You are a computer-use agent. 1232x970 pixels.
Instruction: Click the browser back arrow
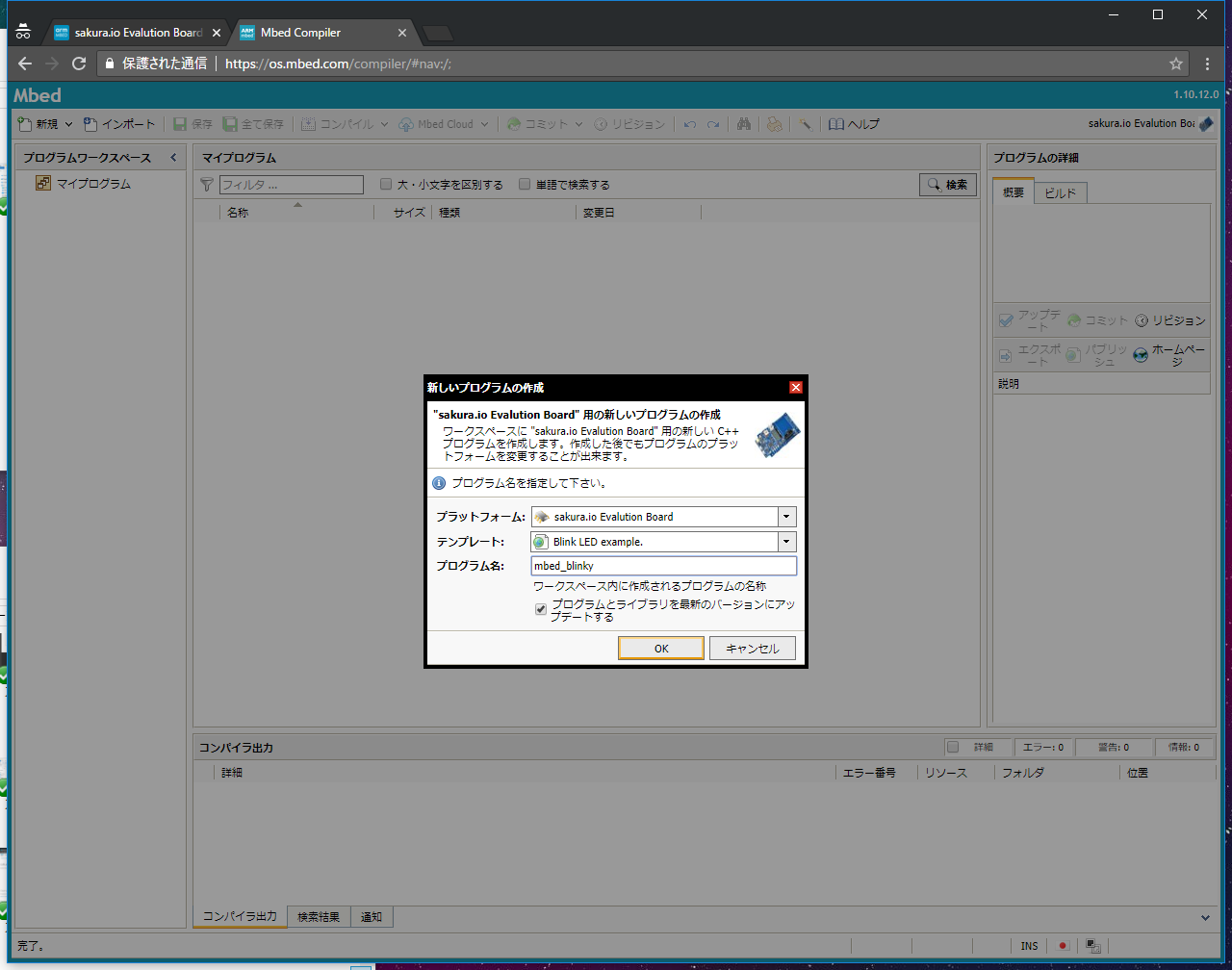tap(24, 64)
